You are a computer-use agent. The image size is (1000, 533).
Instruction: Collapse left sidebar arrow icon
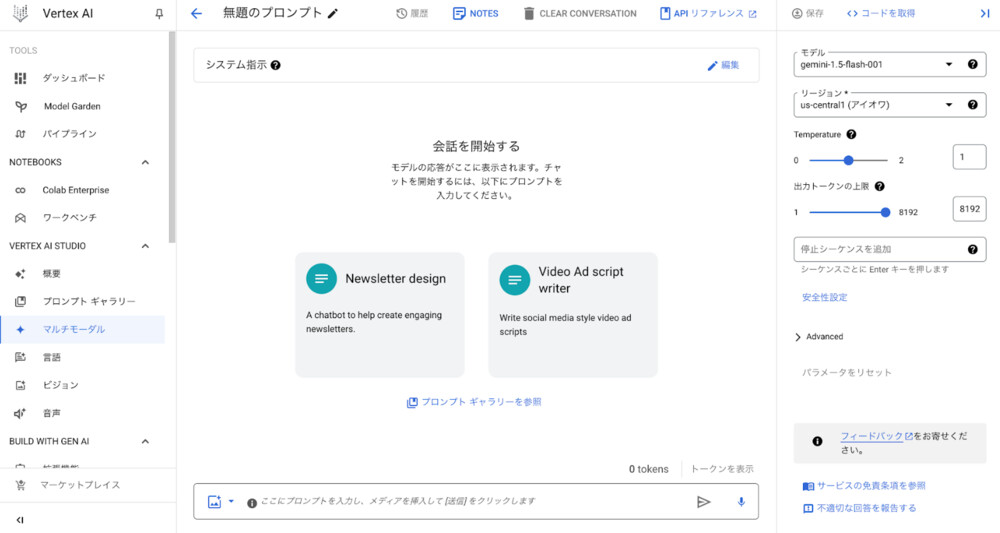click(x=20, y=520)
